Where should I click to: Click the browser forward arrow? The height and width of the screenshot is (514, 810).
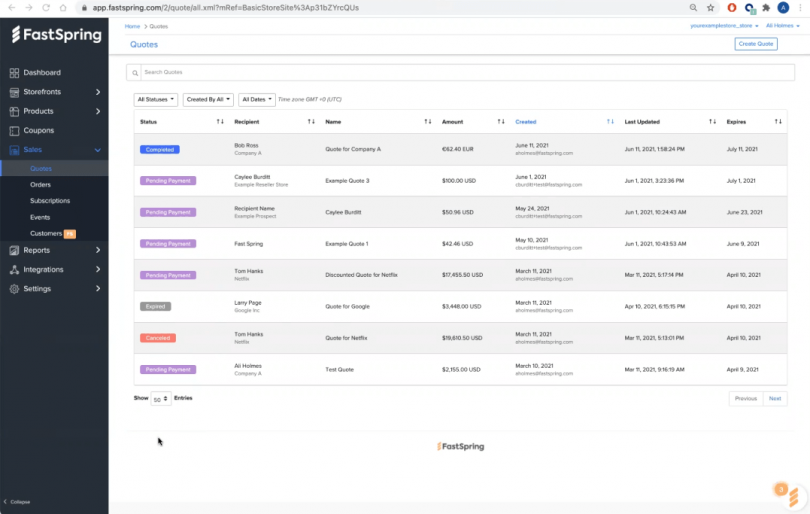coord(29,8)
